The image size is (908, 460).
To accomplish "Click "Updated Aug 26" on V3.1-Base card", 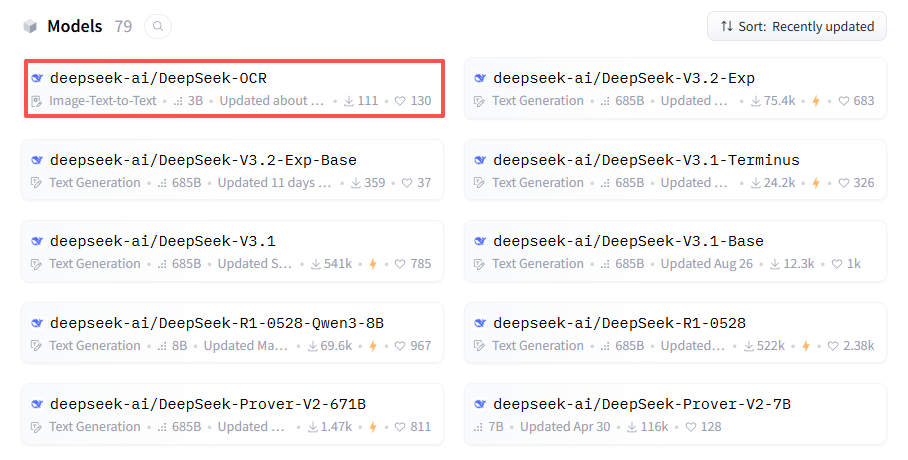I will [706, 264].
